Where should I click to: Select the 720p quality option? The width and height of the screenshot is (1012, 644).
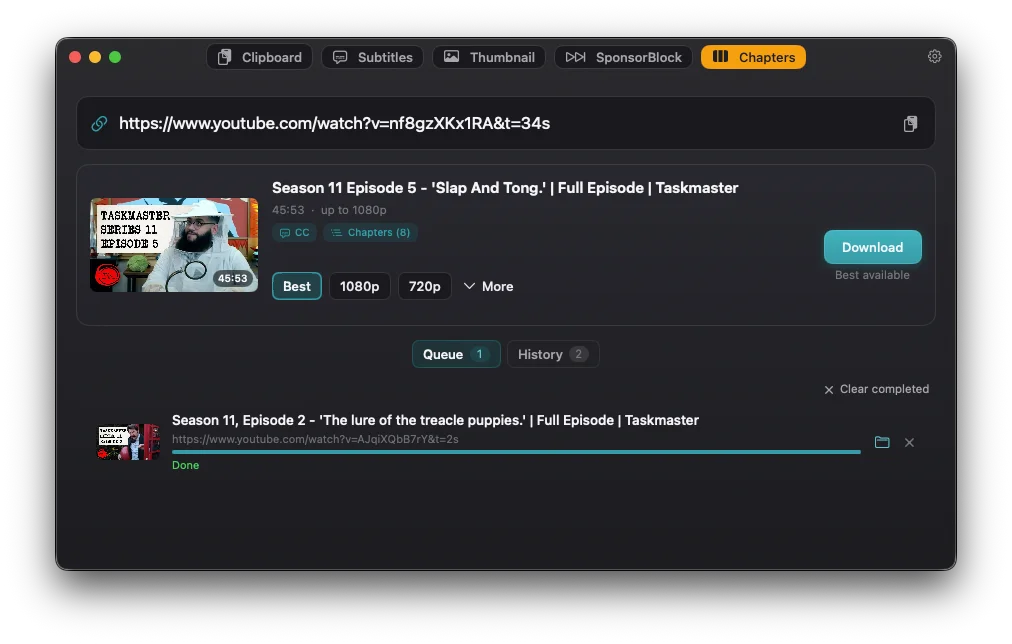coord(425,286)
